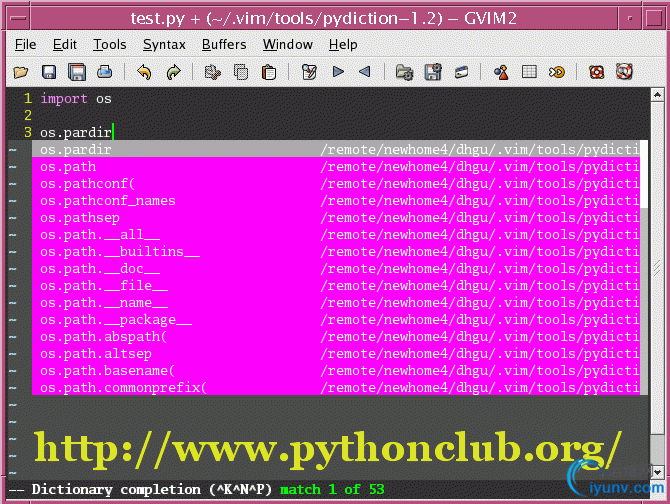Build tags with the grid icon
This screenshot has width=670, height=504.
[x=529, y=72]
